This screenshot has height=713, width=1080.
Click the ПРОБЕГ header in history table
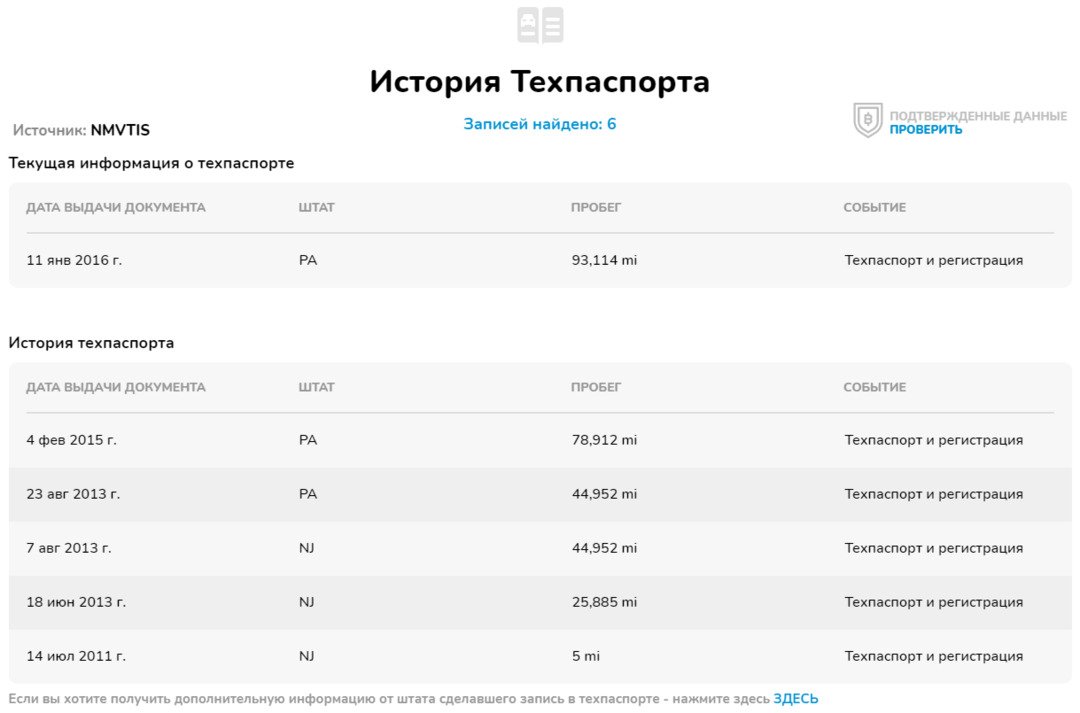(596, 387)
